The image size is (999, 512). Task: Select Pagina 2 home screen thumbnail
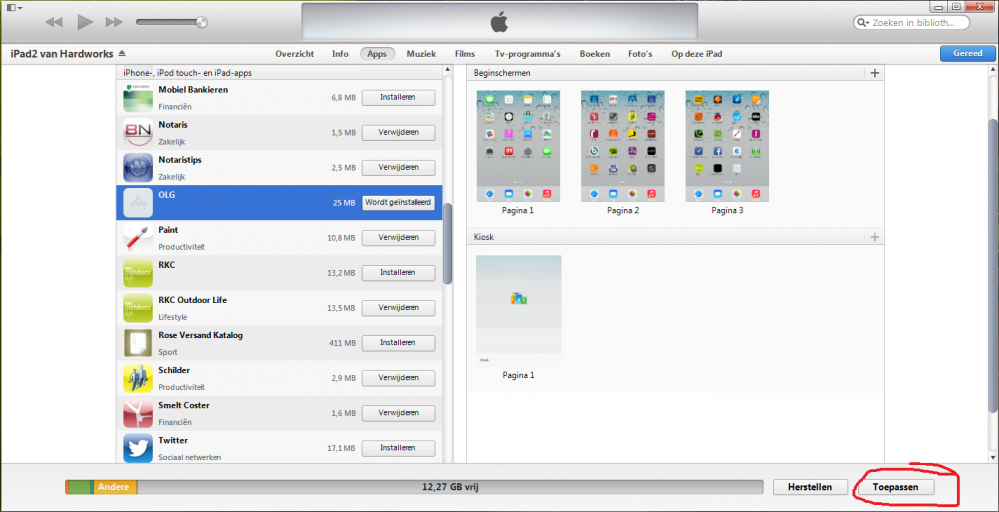tap(622, 146)
